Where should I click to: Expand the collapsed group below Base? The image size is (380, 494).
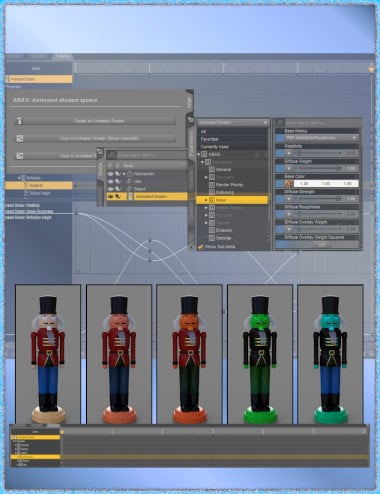coord(206,208)
